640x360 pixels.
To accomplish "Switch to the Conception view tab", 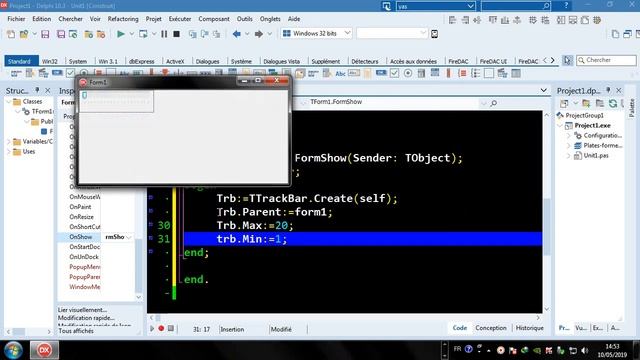I will pyautogui.click(x=491, y=328).
